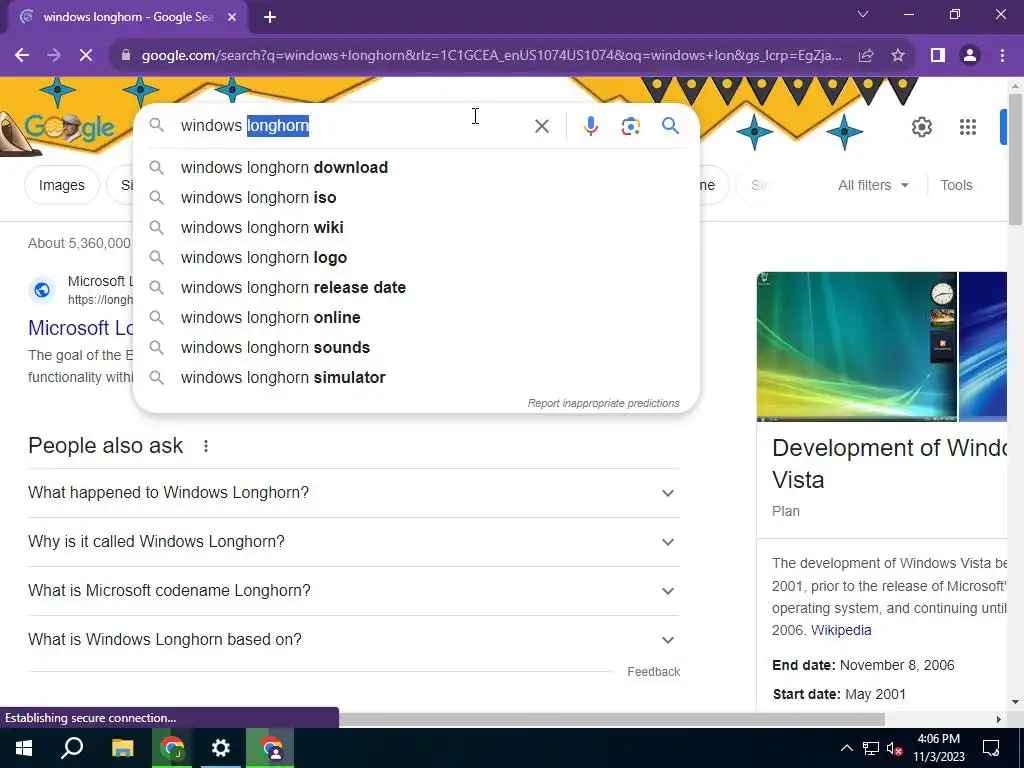Open Windows taskbar search
Image resolution: width=1024 pixels, height=768 pixels.
click(72, 748)
